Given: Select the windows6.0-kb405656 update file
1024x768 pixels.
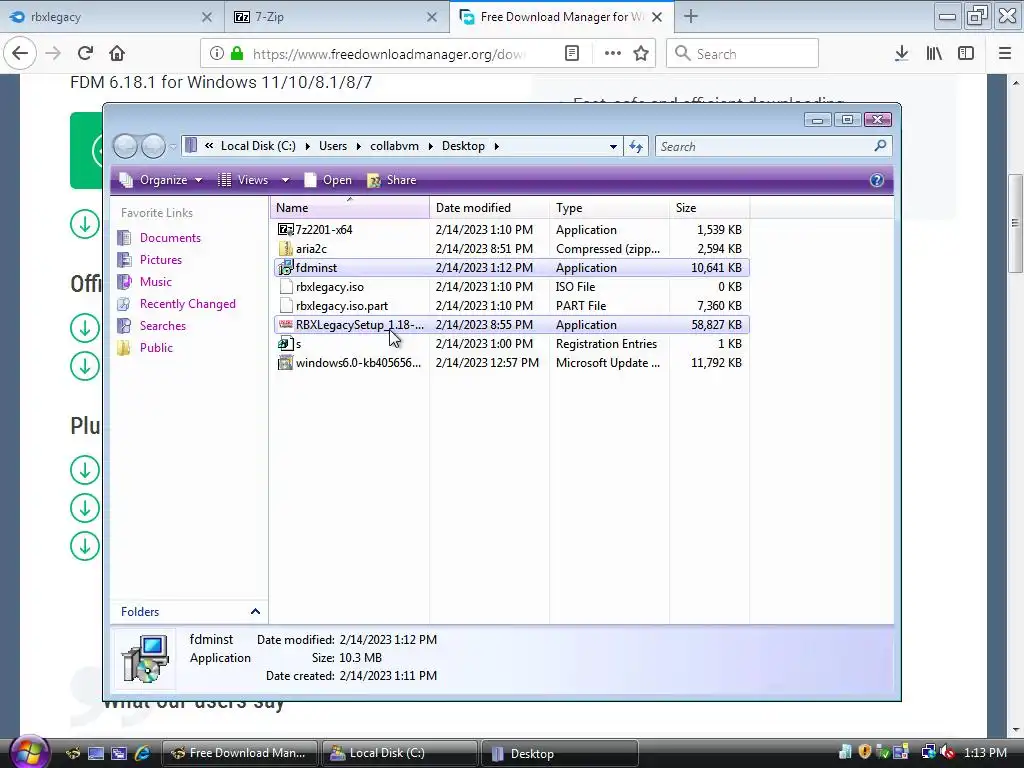Looking at the screenshot, I should [511, 362].
